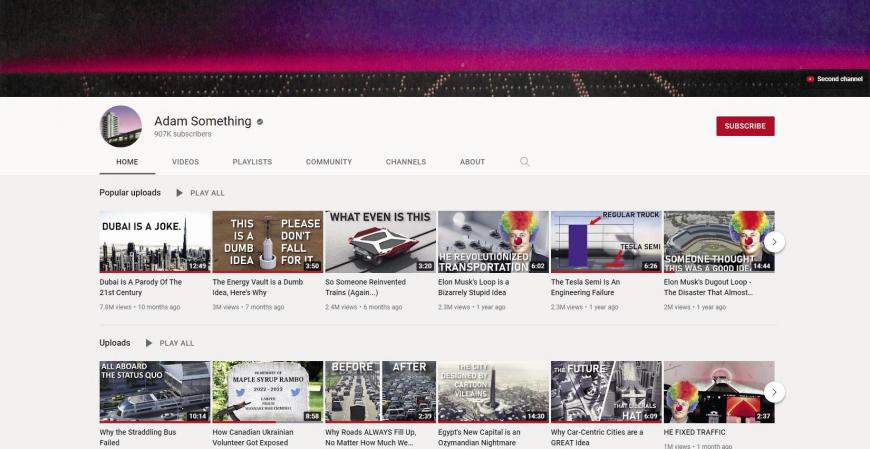The image size is (870, 449).
Task: Open 'The Future' city thumbnail
Action: click(606, 392)
